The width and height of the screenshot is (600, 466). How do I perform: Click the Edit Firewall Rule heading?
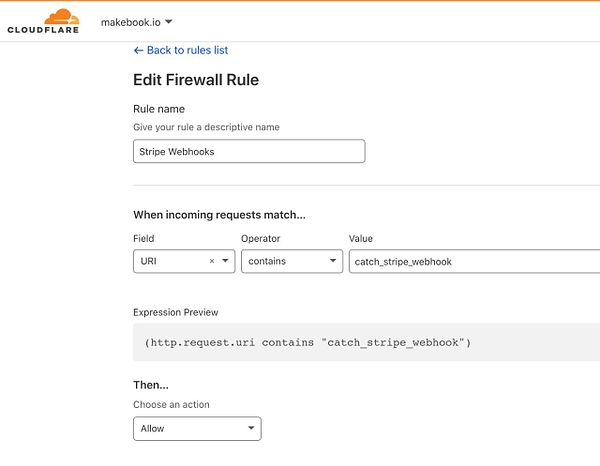(x=196, y=80)
